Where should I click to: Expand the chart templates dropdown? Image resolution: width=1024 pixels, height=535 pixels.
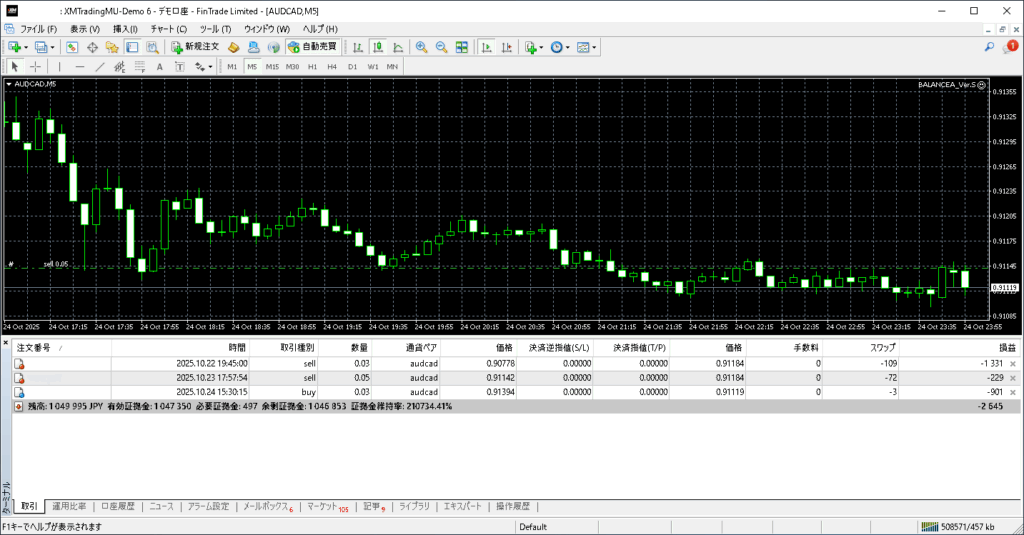(595, 47)
